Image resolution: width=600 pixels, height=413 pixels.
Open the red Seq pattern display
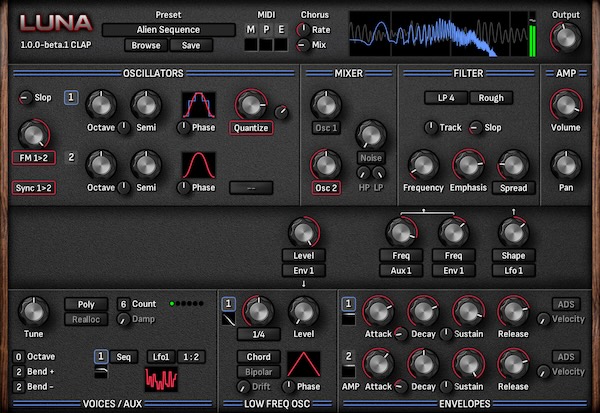(x=161, y=379)
